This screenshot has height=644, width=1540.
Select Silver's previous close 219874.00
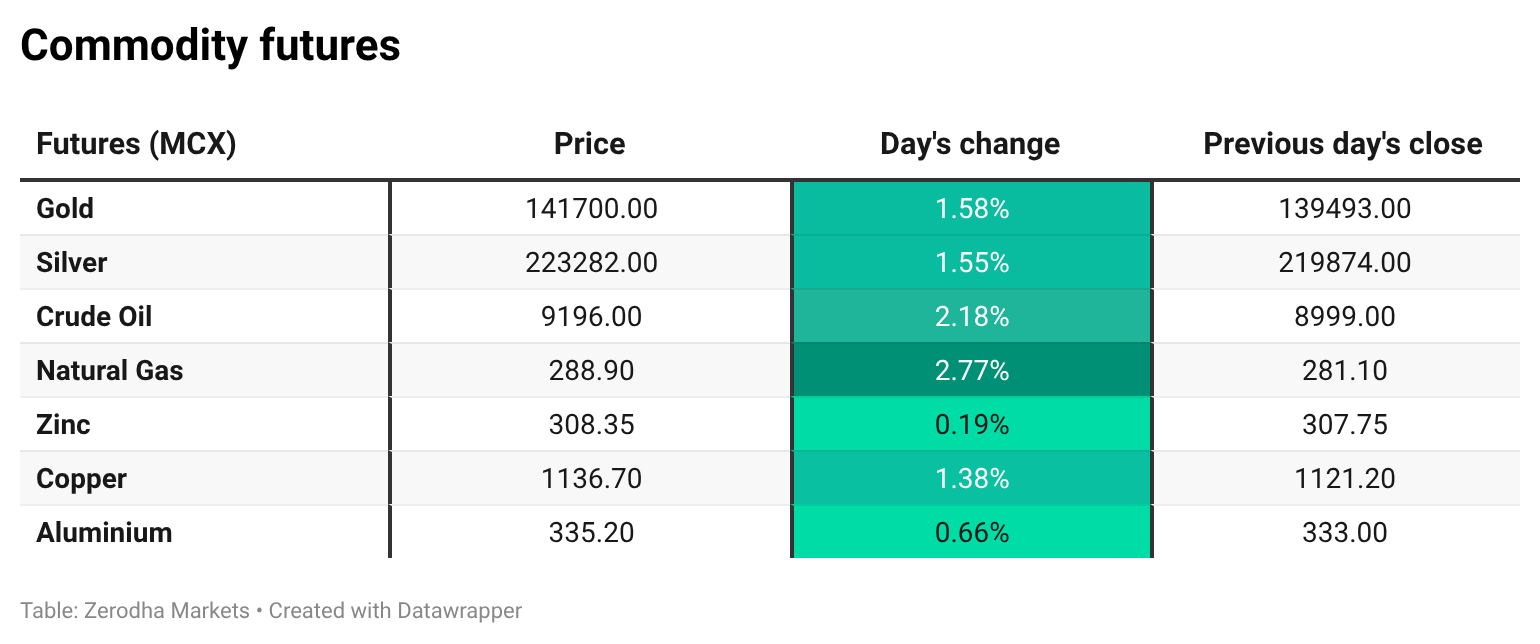(1344, 263)
